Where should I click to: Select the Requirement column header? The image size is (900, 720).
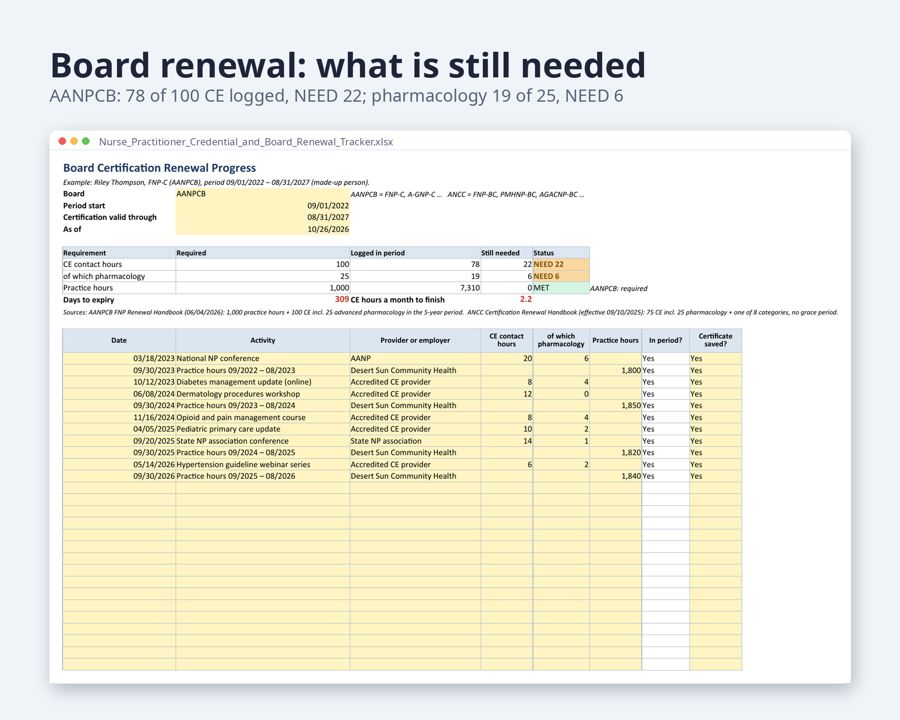tap(119, 253)
